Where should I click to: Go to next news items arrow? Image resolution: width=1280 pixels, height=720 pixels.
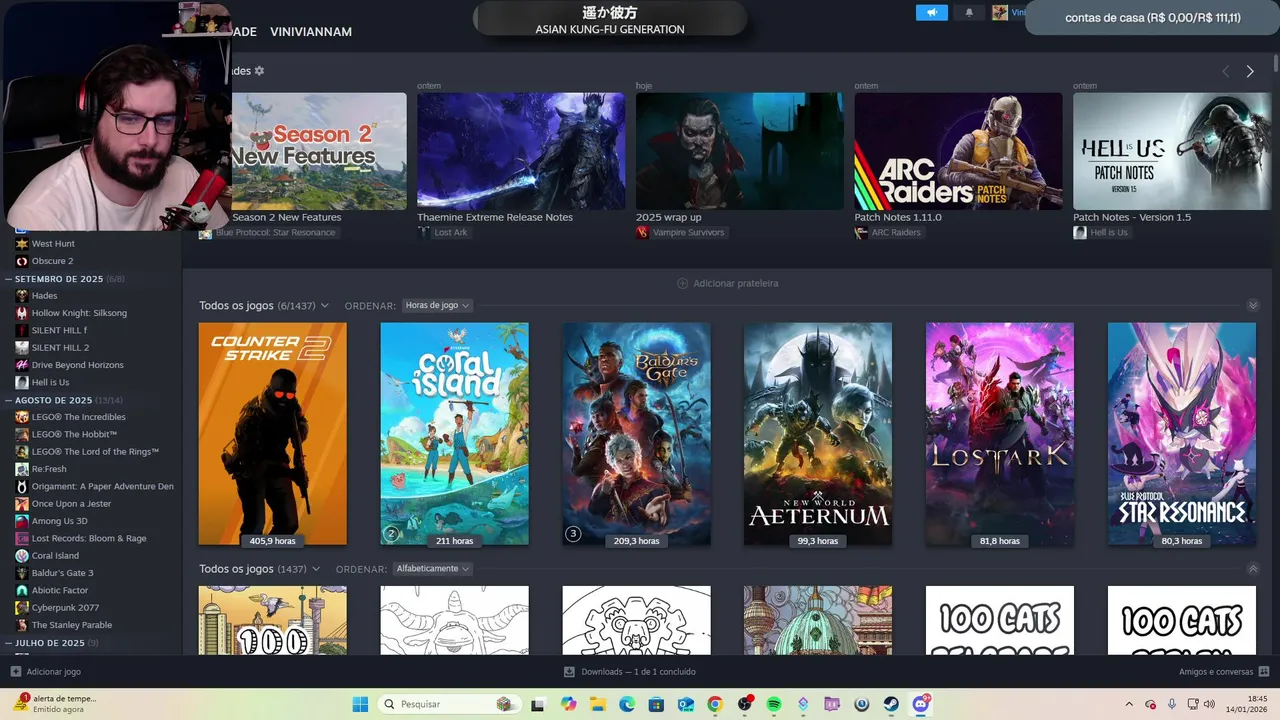coord(1250,71)
